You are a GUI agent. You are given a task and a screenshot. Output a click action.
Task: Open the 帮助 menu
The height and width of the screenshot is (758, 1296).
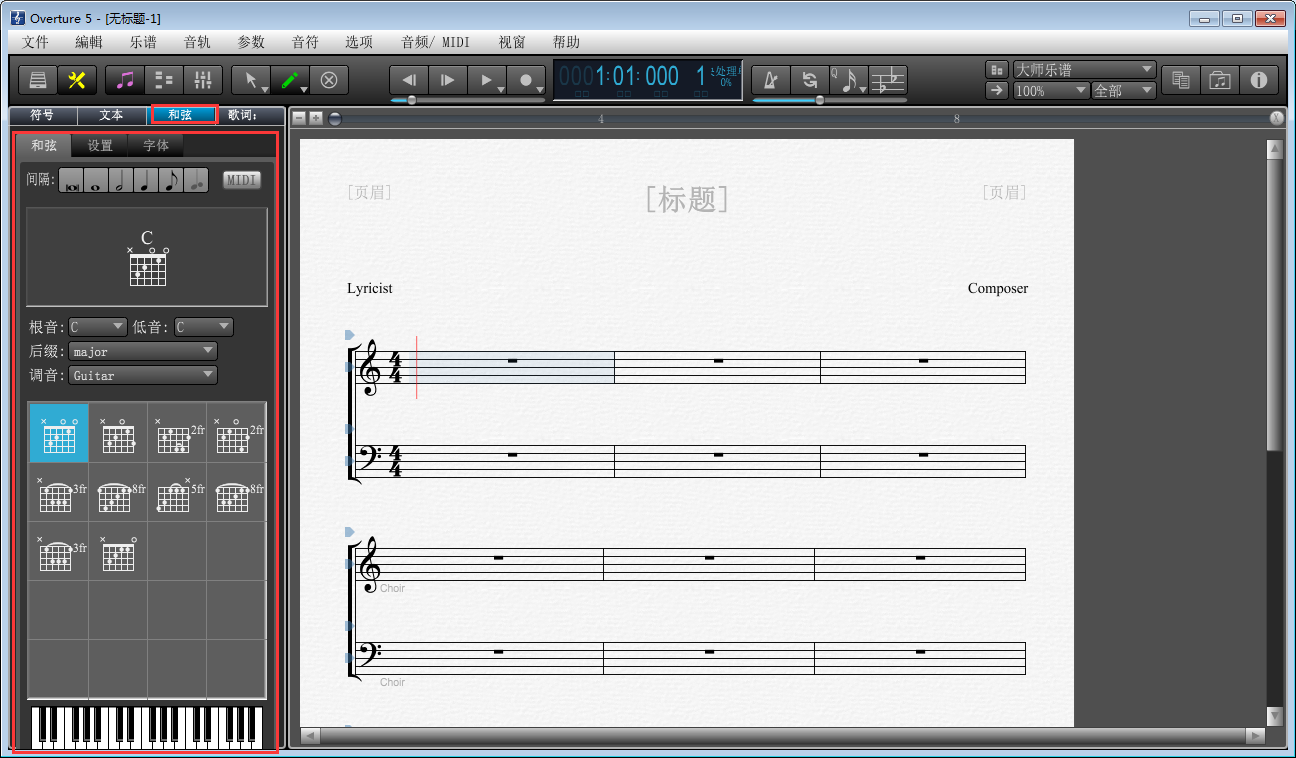point(566,42)
